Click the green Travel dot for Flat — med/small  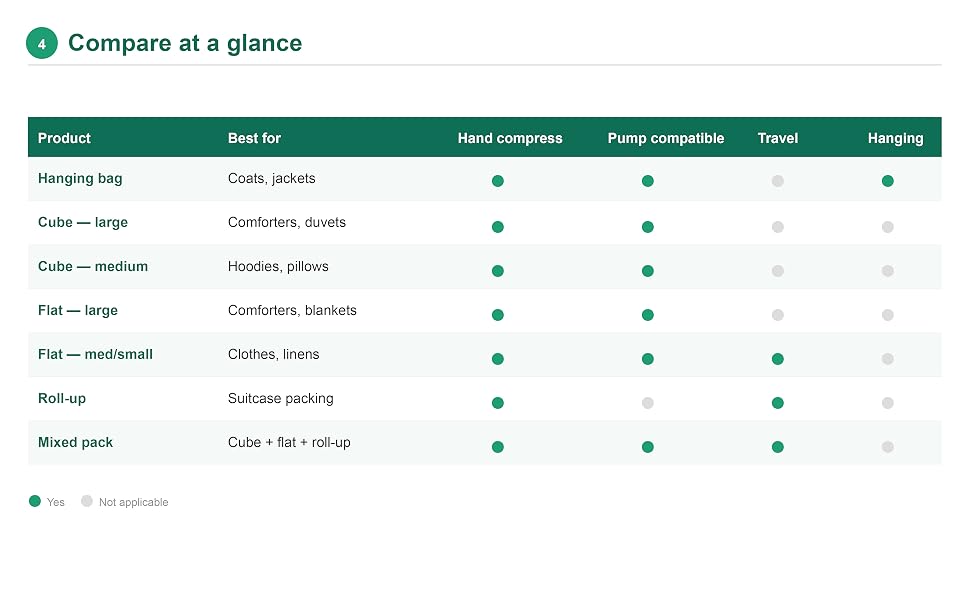coord(778,359)
